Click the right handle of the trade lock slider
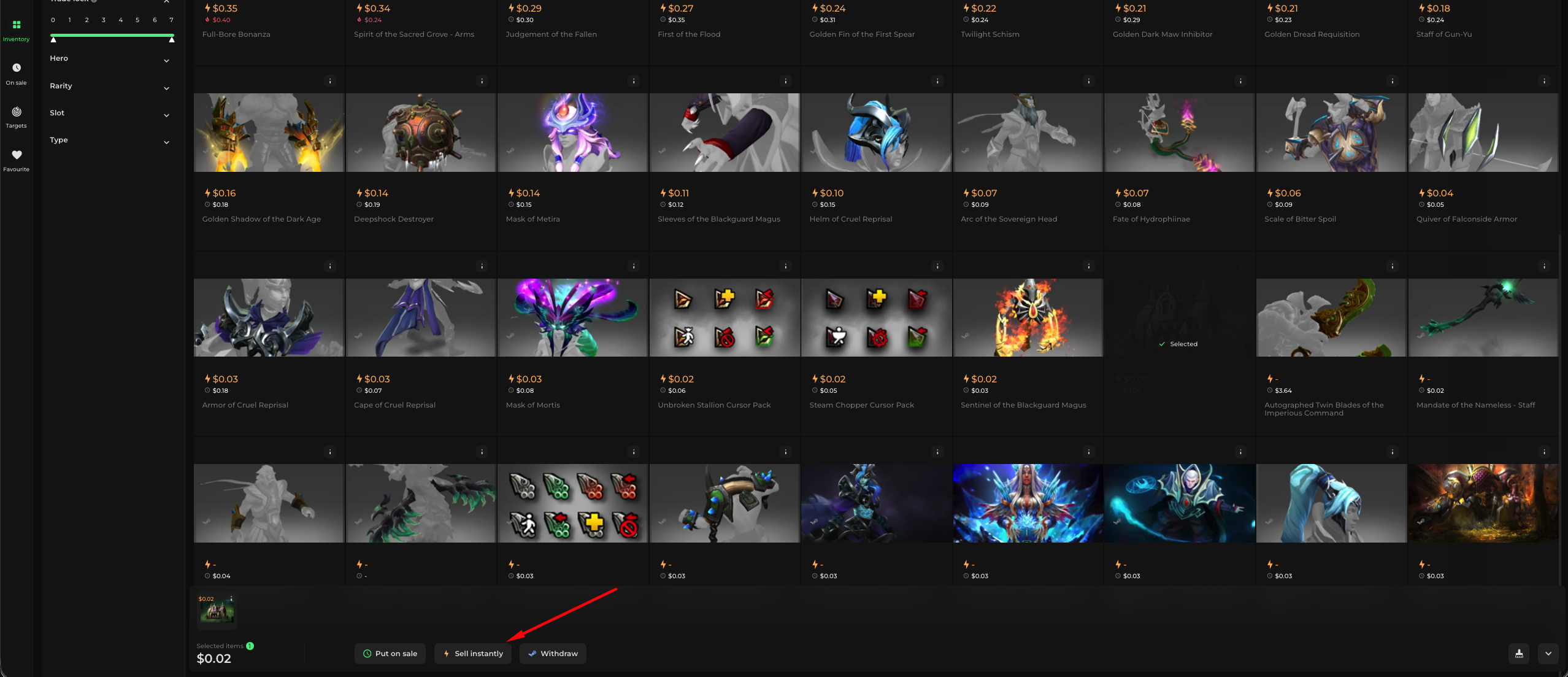The height and width of the screenshot is (677, 1568). (x=172, y=40)
